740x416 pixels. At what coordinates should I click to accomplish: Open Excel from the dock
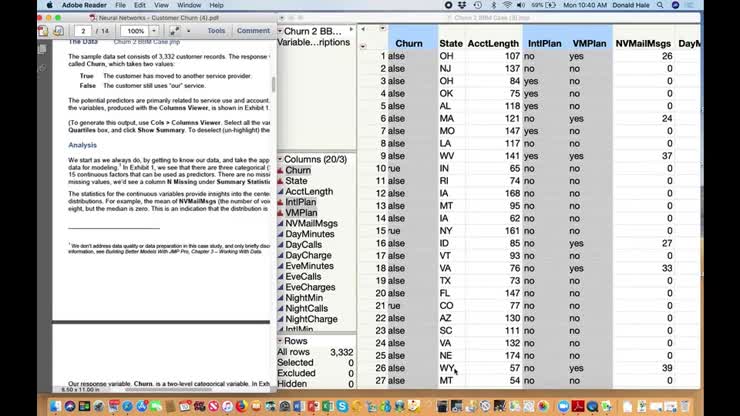pos(328,406)
